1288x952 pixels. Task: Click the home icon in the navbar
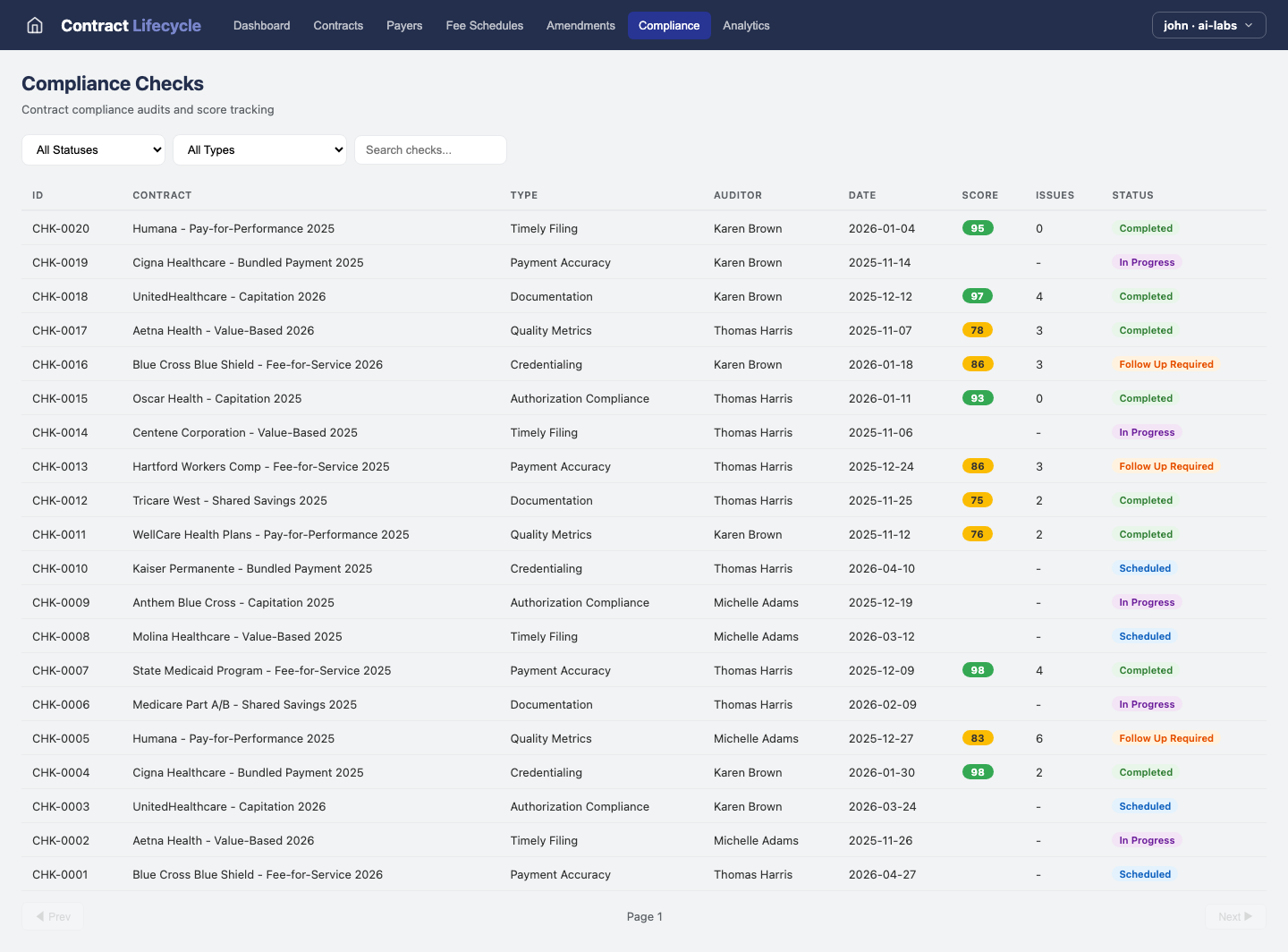coord(34,25)
